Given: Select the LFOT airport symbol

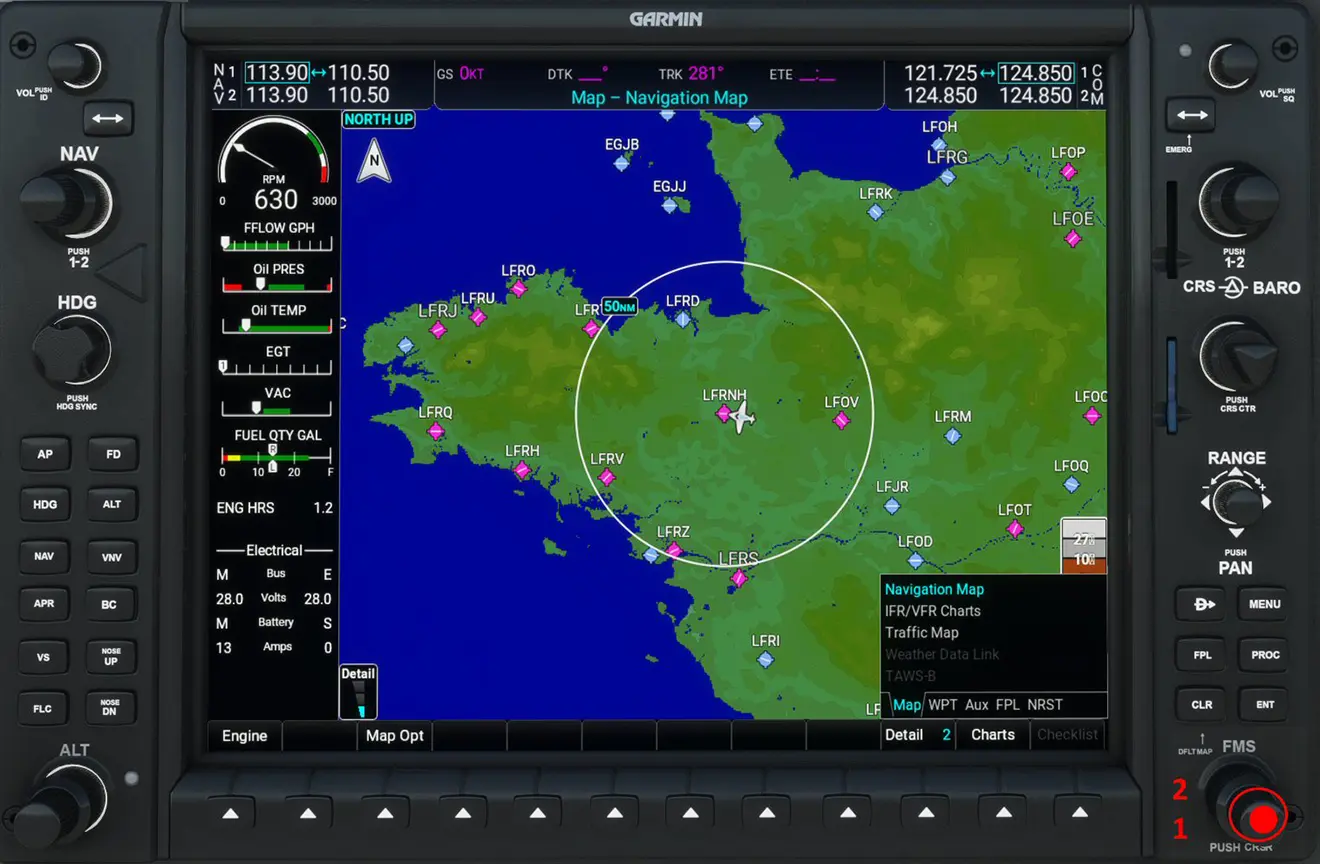Looking at the screenshot, I should [1014, 529].
